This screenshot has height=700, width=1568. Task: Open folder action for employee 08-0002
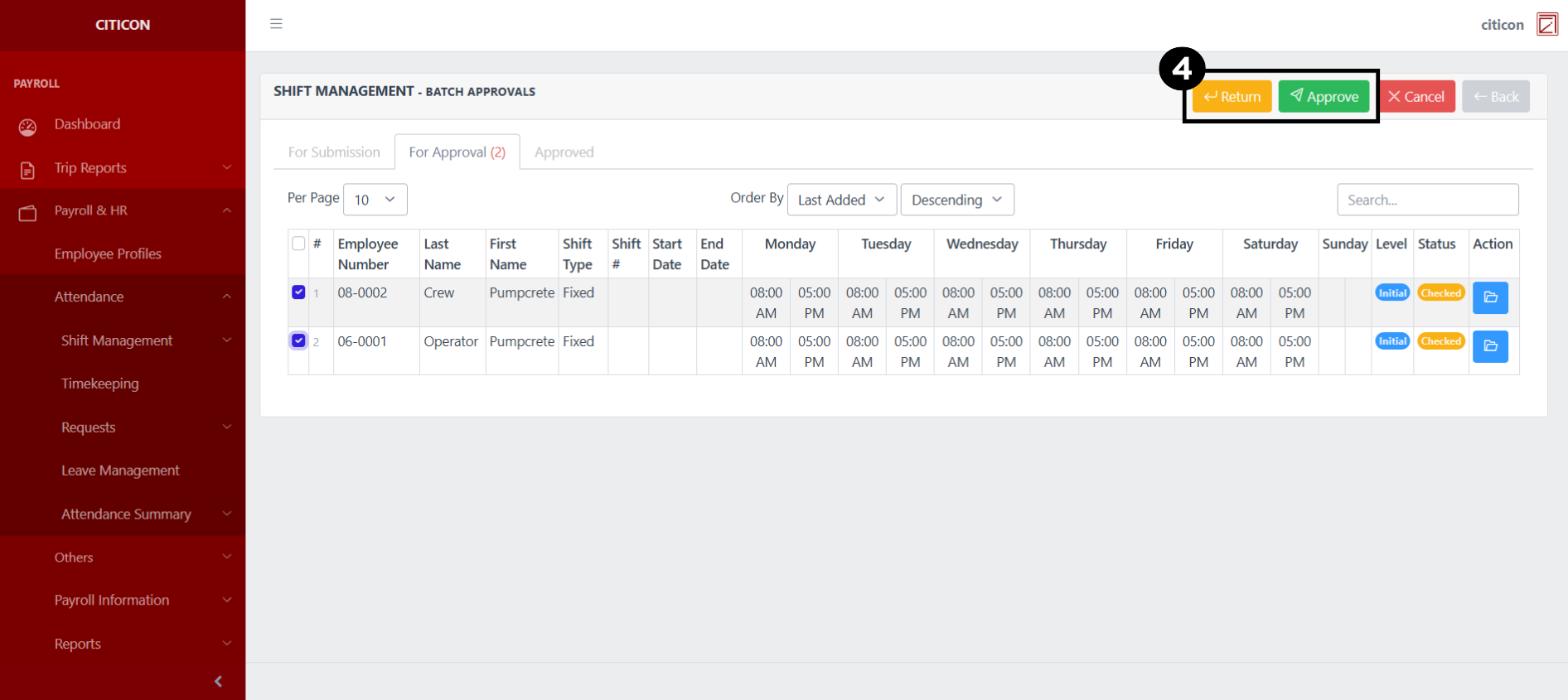[x=1489, y=297]
